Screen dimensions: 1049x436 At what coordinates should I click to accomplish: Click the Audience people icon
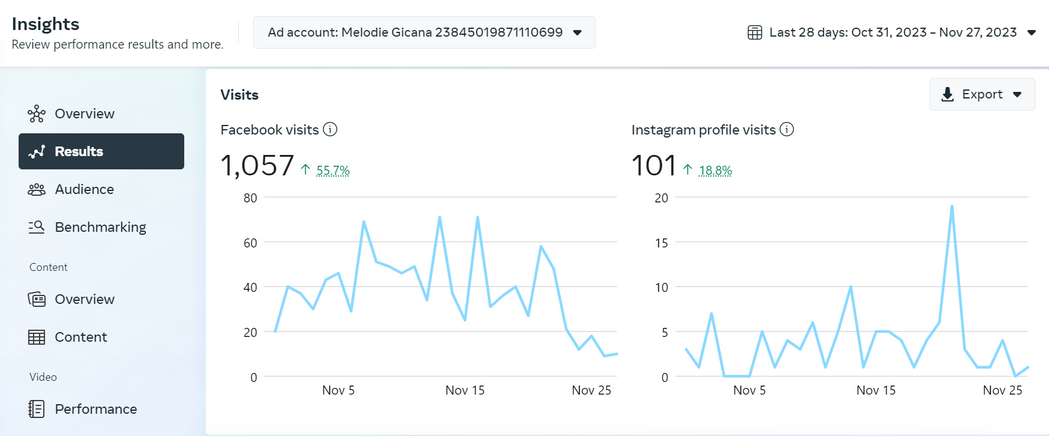point(36,189)
